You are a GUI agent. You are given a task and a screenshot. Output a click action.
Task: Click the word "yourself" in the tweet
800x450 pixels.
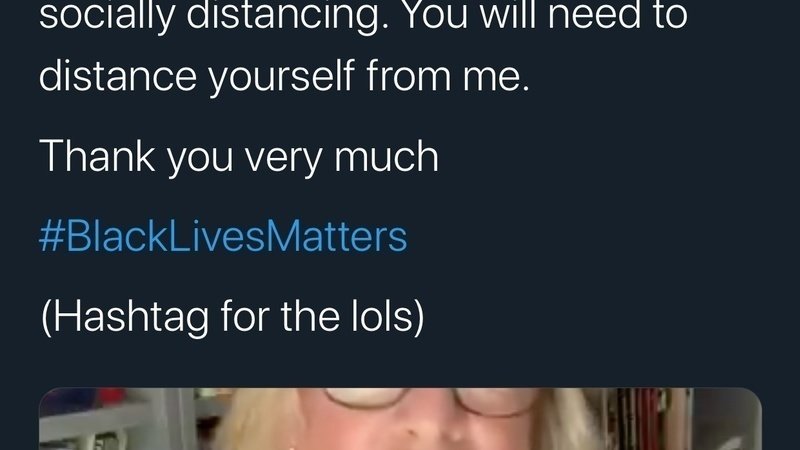click(281, 78)
